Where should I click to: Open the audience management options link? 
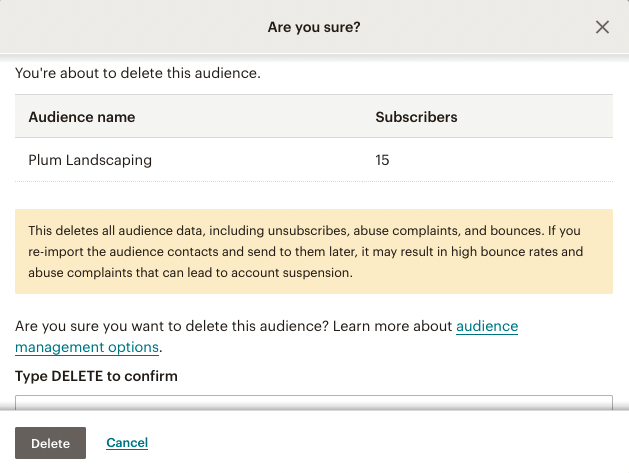coord(487,327)
